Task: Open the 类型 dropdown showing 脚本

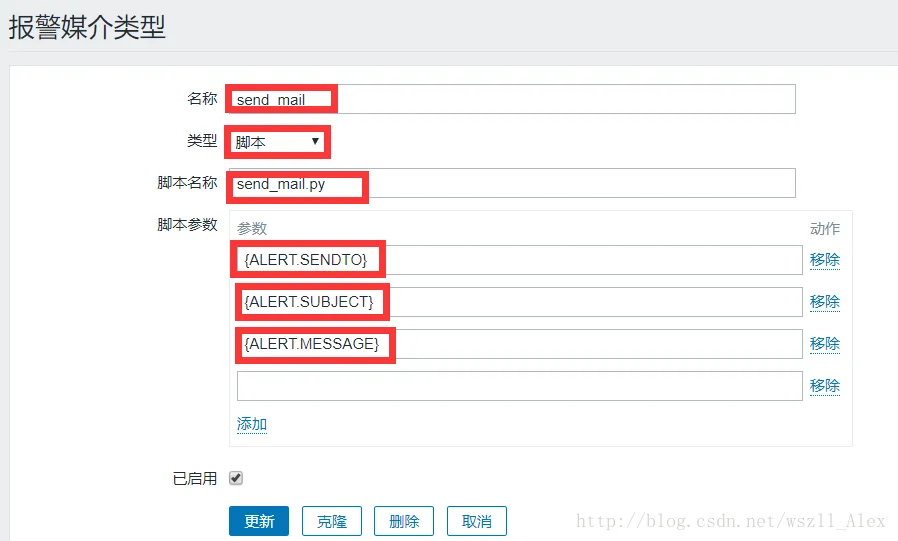Action: tap(278, 142)
